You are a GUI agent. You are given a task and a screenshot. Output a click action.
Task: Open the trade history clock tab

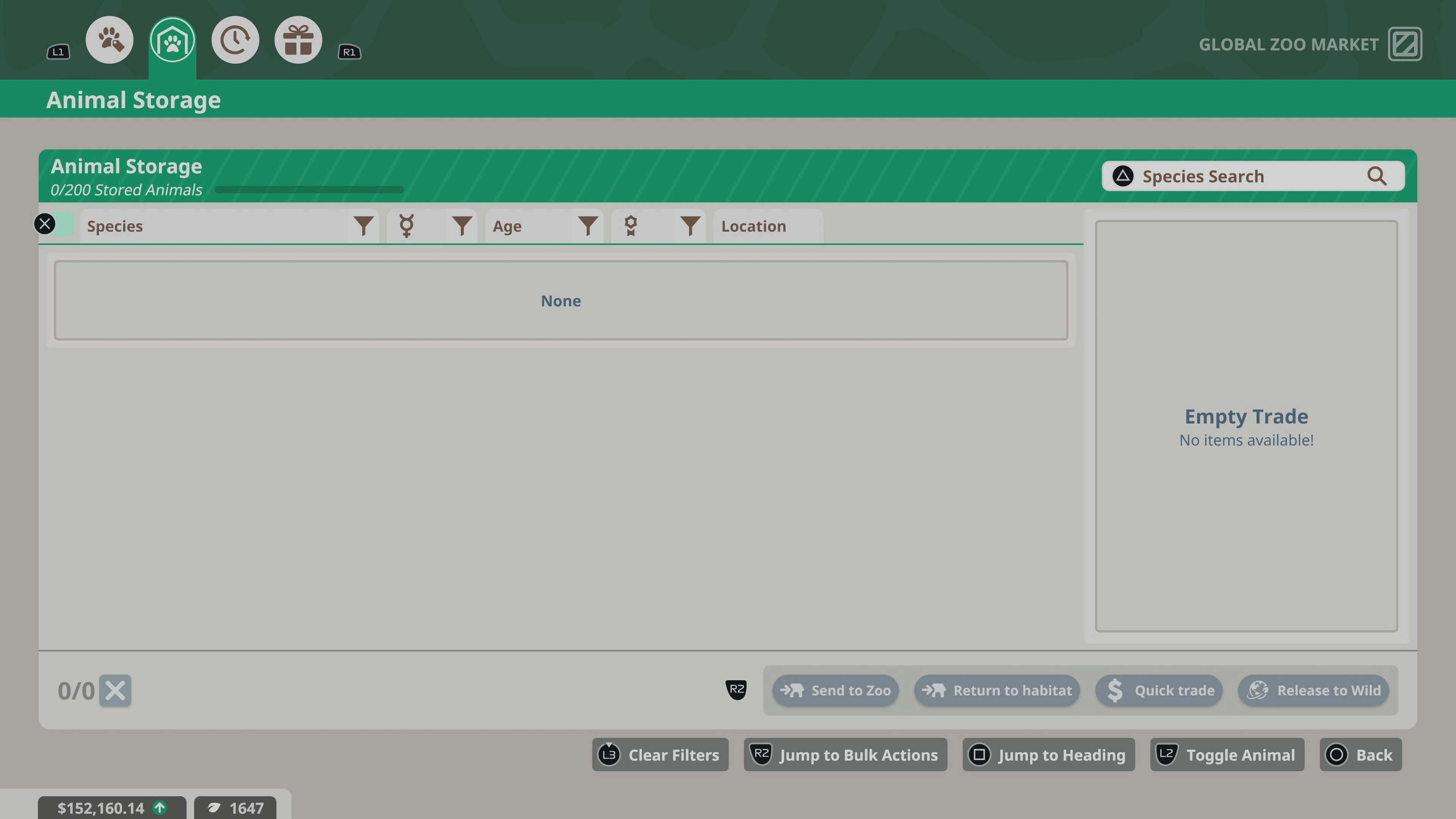pyautogui.click(x=235, y=40)
